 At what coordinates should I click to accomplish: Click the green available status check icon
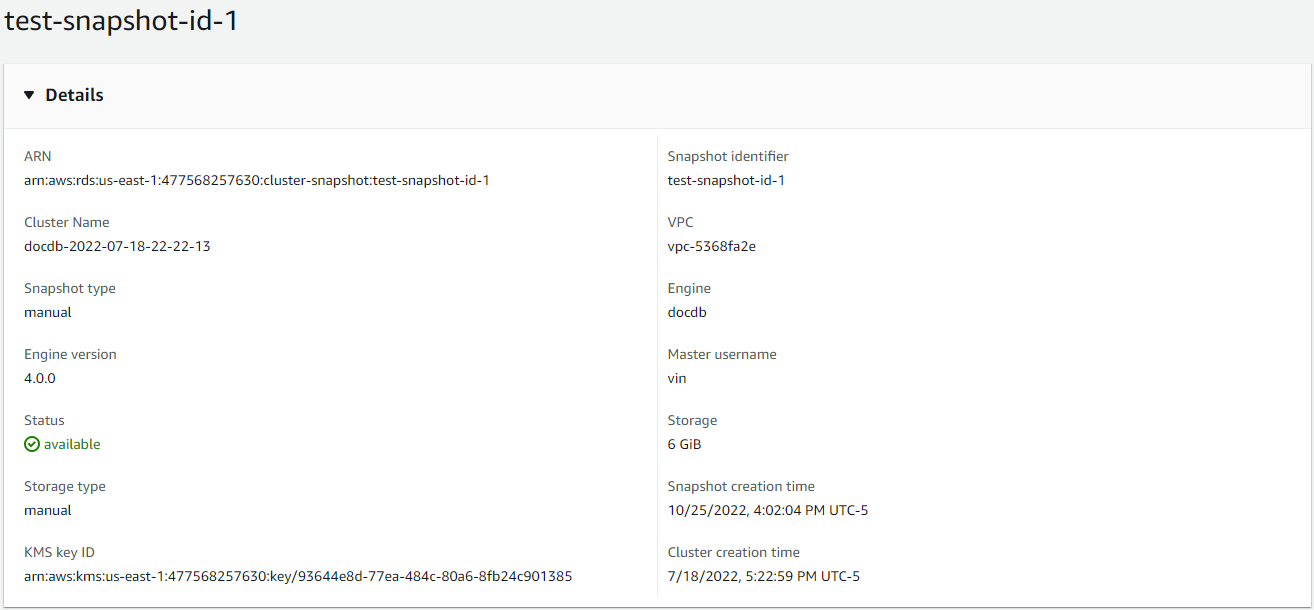(30, 444)
